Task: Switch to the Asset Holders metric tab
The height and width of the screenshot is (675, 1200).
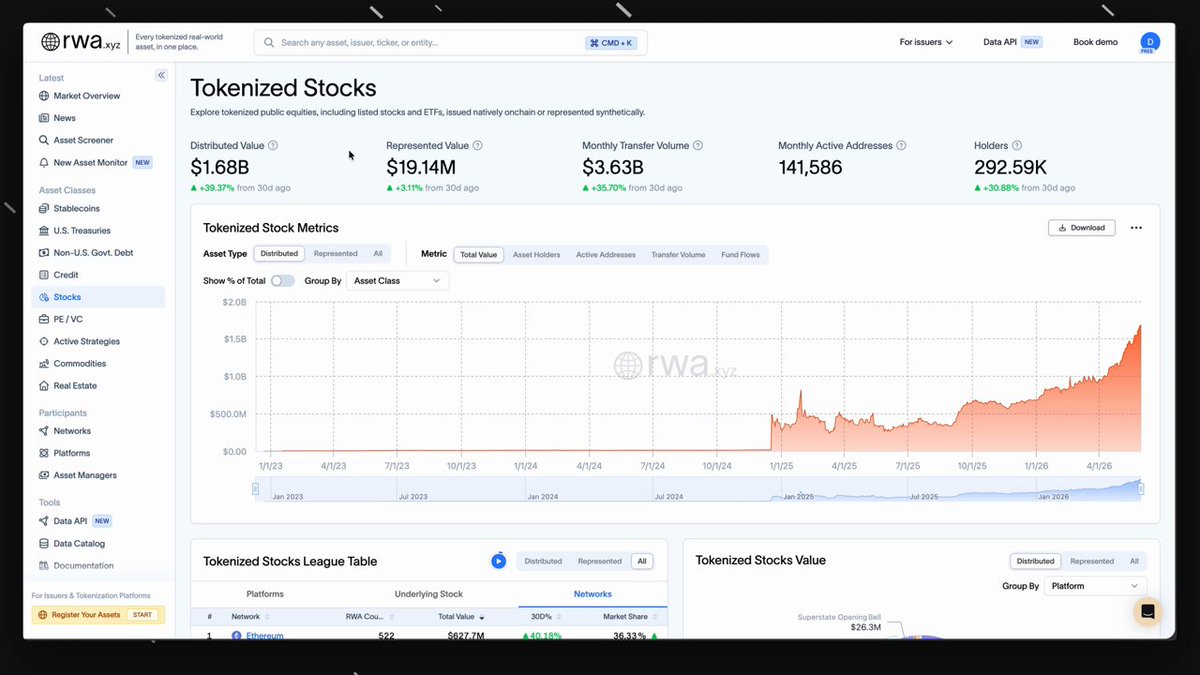Action: point(537,255)
